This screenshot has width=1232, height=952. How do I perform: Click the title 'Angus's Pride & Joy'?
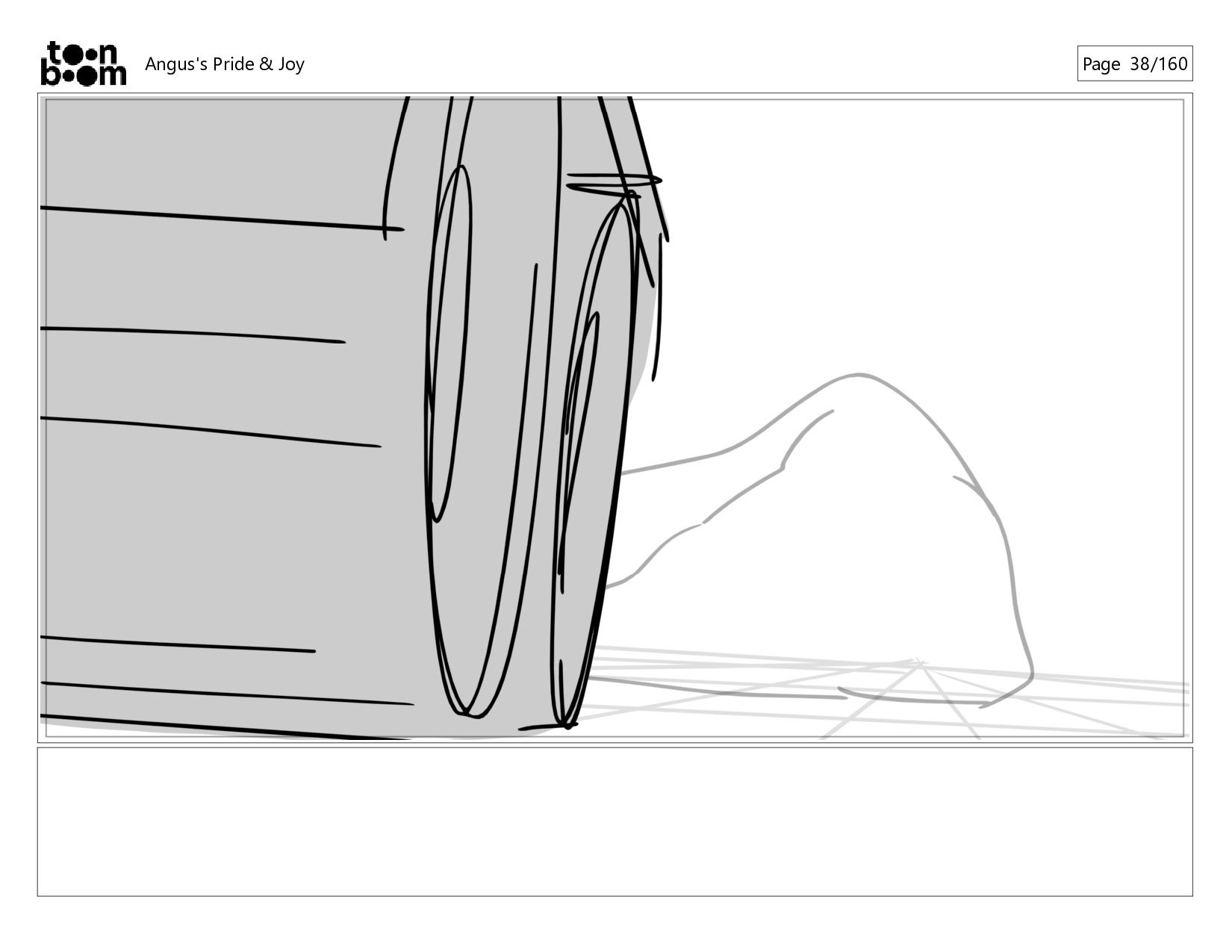point(225,64)
